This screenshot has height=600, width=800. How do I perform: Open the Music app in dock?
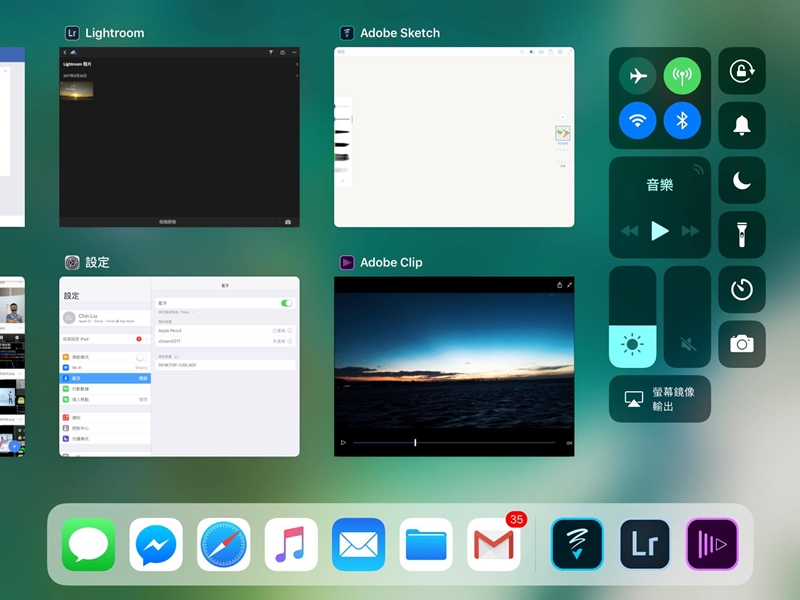pyautogui.click(x=291, y=544)
